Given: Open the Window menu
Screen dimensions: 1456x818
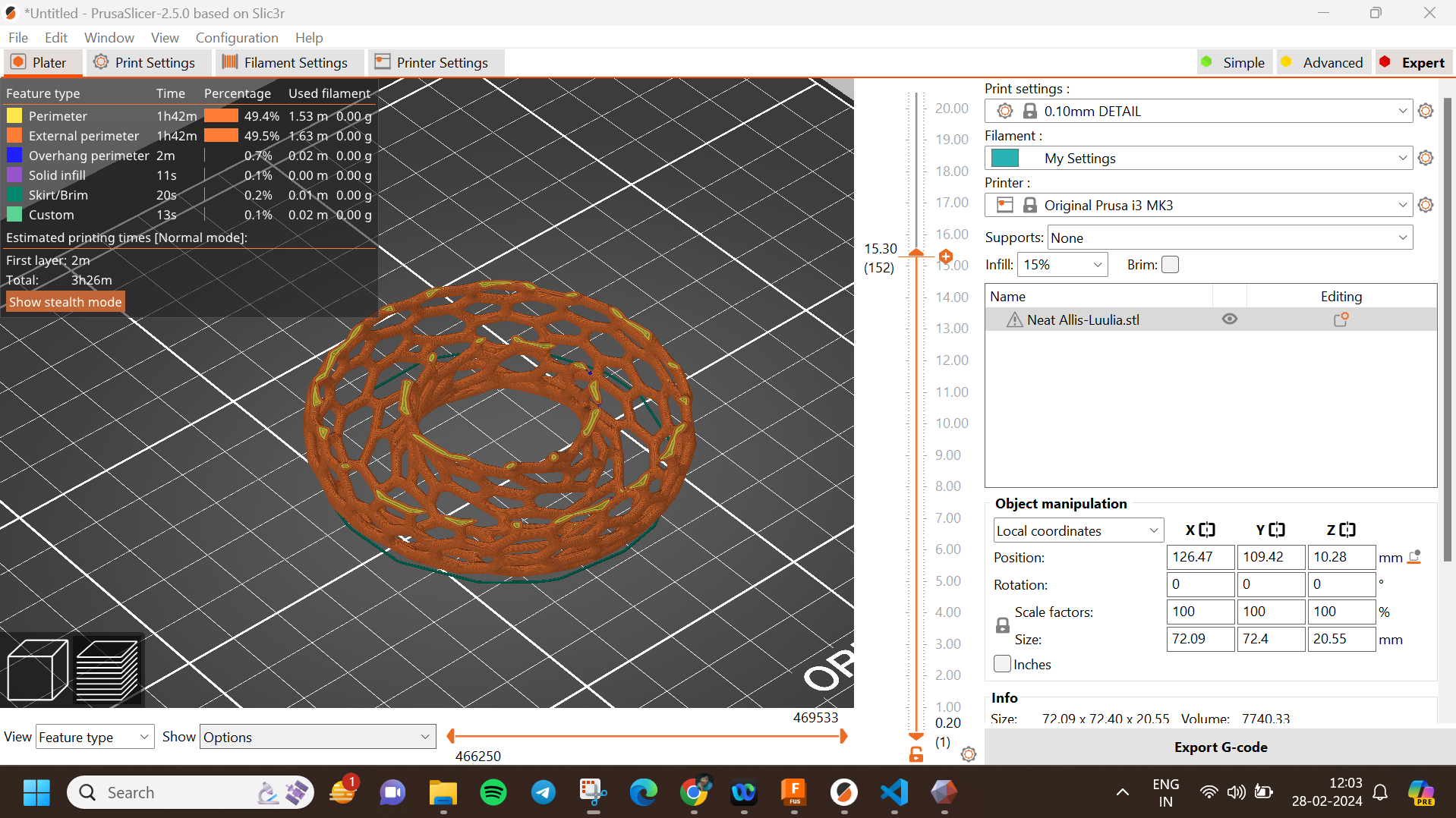Looking at the screenshot, I should [x=109, y=37].
